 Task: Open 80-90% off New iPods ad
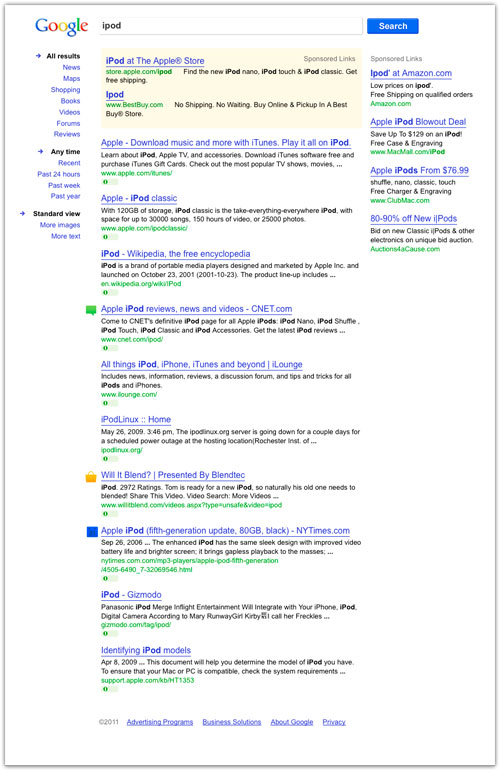pyautogui.click(x=413, y=219)
